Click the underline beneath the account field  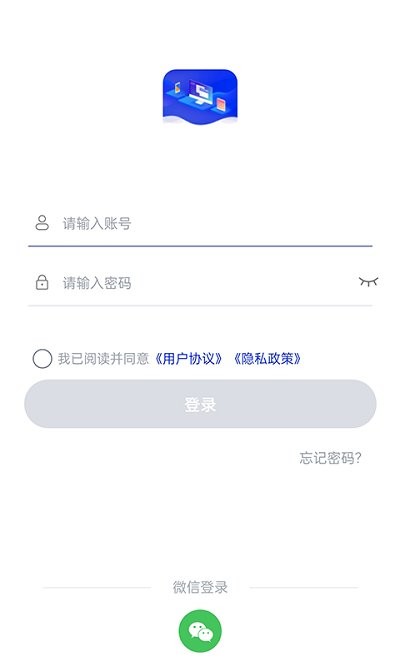[200, 246]
